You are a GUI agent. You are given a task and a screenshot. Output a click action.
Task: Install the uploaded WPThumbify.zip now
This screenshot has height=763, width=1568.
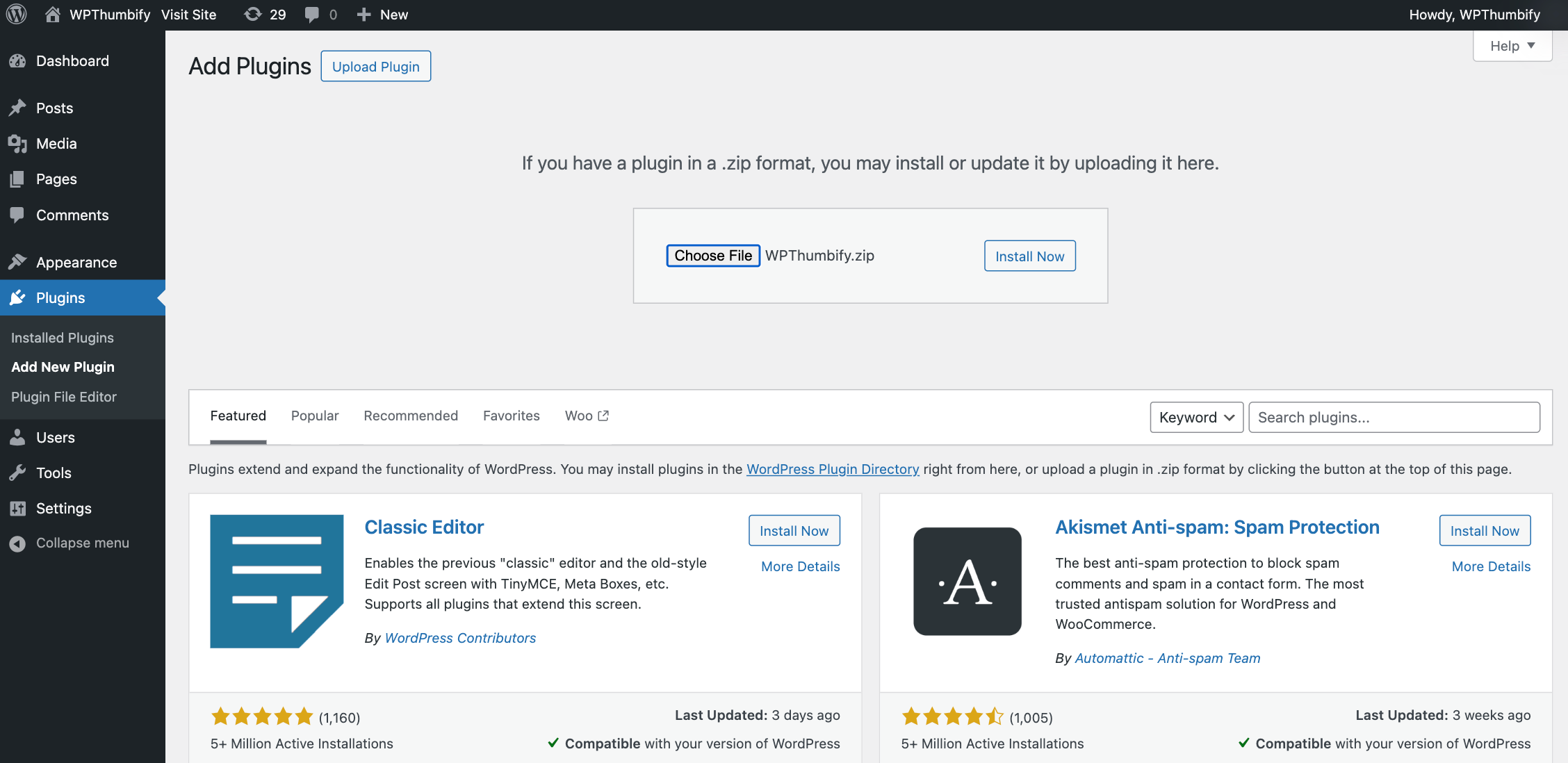[x=1029, y=256]
